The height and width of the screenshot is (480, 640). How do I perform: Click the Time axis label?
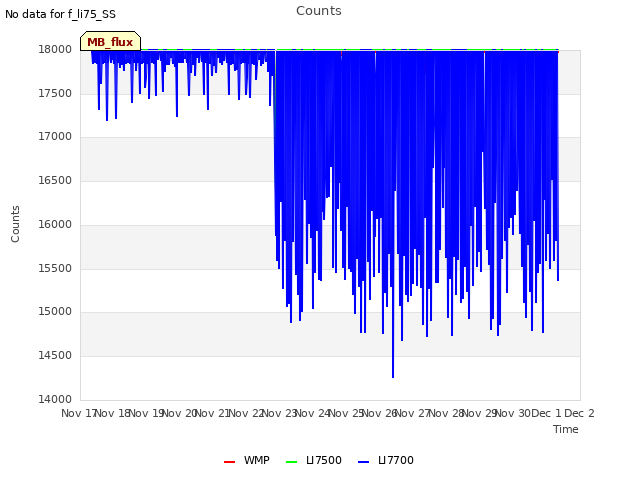point(566,429)
